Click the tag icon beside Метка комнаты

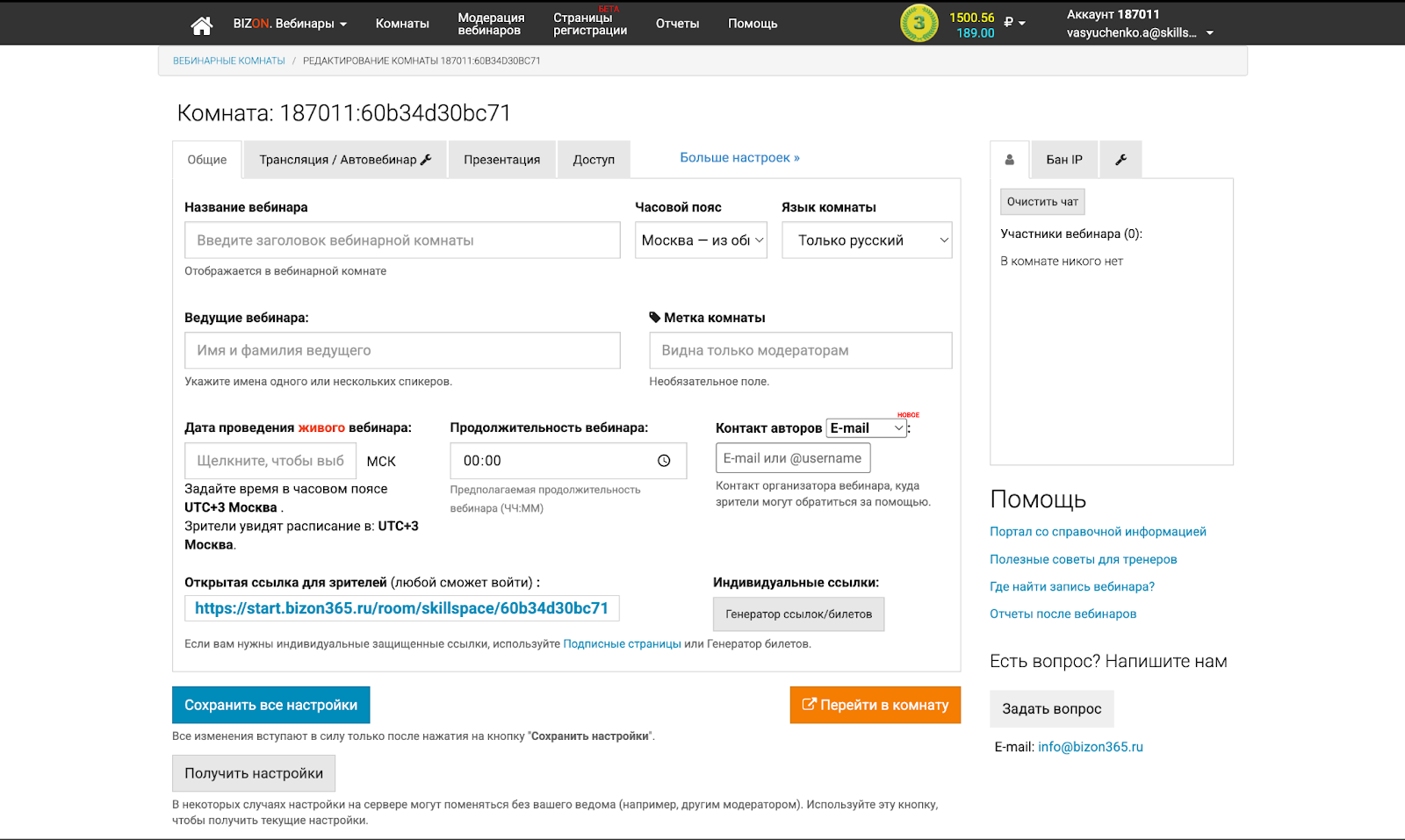pyautogui.click(x=655, y=318)
